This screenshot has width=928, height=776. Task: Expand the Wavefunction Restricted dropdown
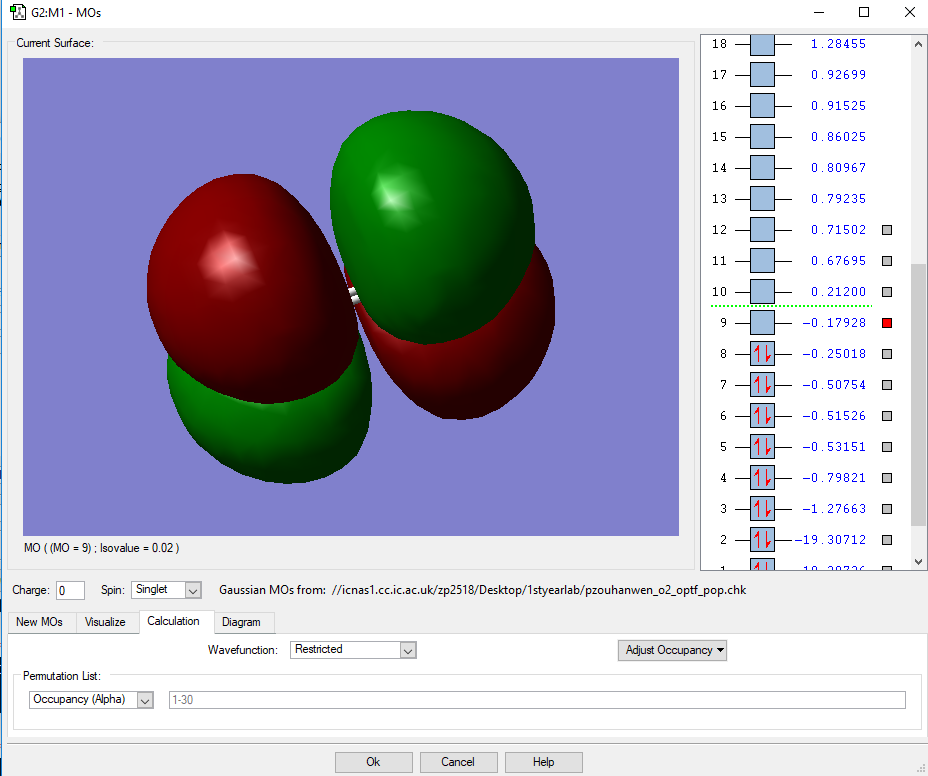353,650
